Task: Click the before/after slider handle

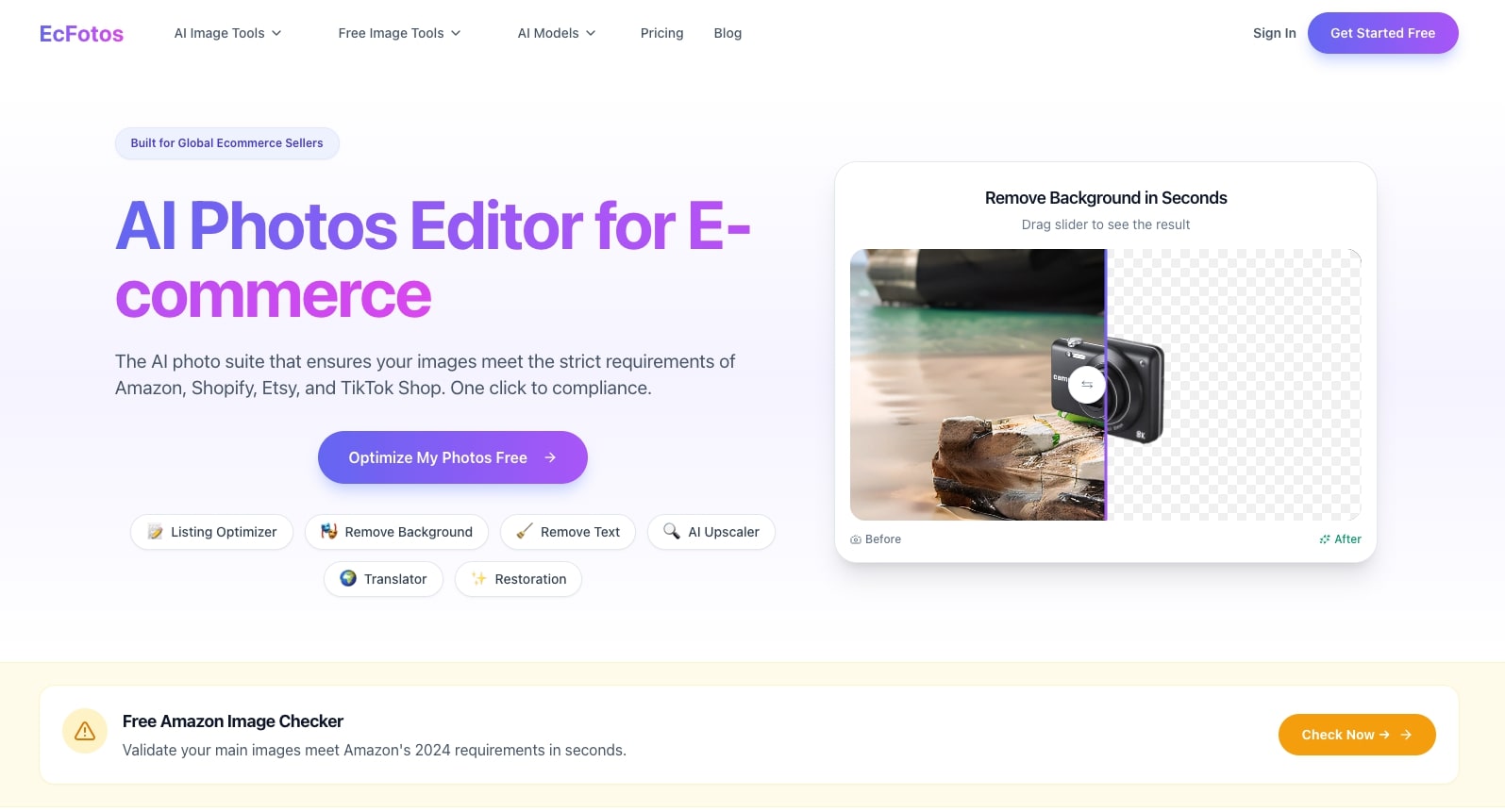Action: (x=1087, y=385)
